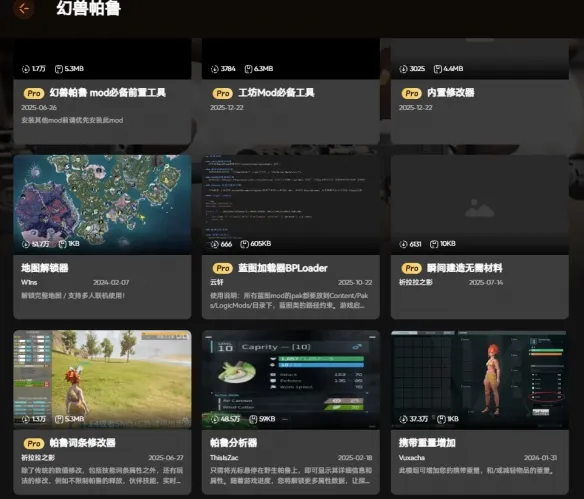Image resolution: width=584 pixels, height=499 pixels.
Task: Click description 安装其他mod前请优先安装此mod
Action: 72,120
